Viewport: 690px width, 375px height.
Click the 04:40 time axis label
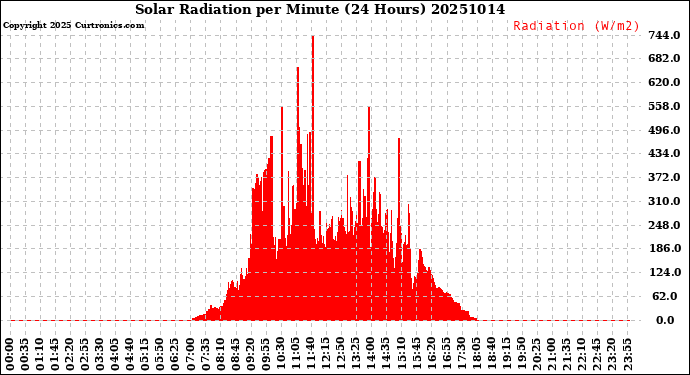point(130,354)
